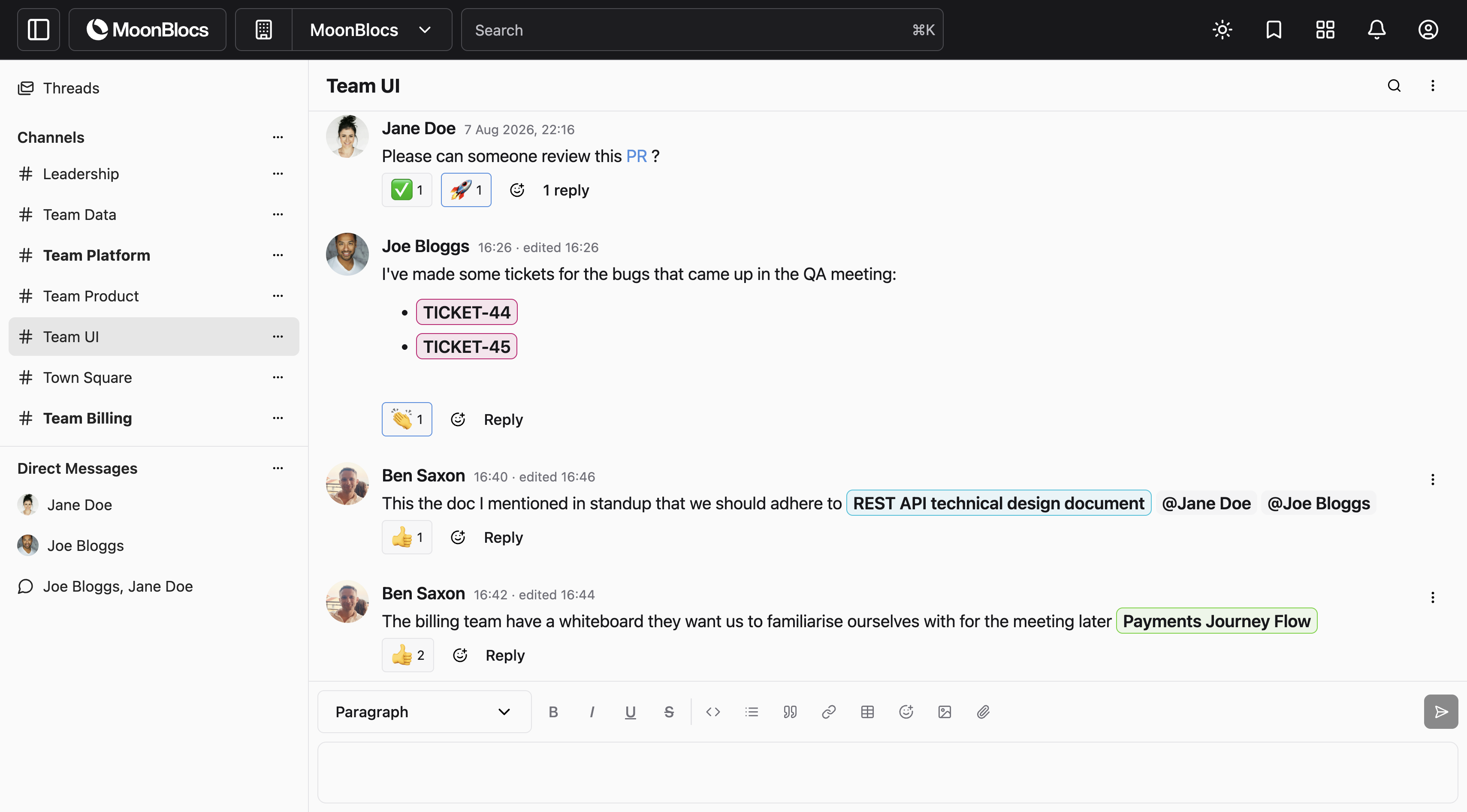Toggle bold formatting

click(553, 712)
